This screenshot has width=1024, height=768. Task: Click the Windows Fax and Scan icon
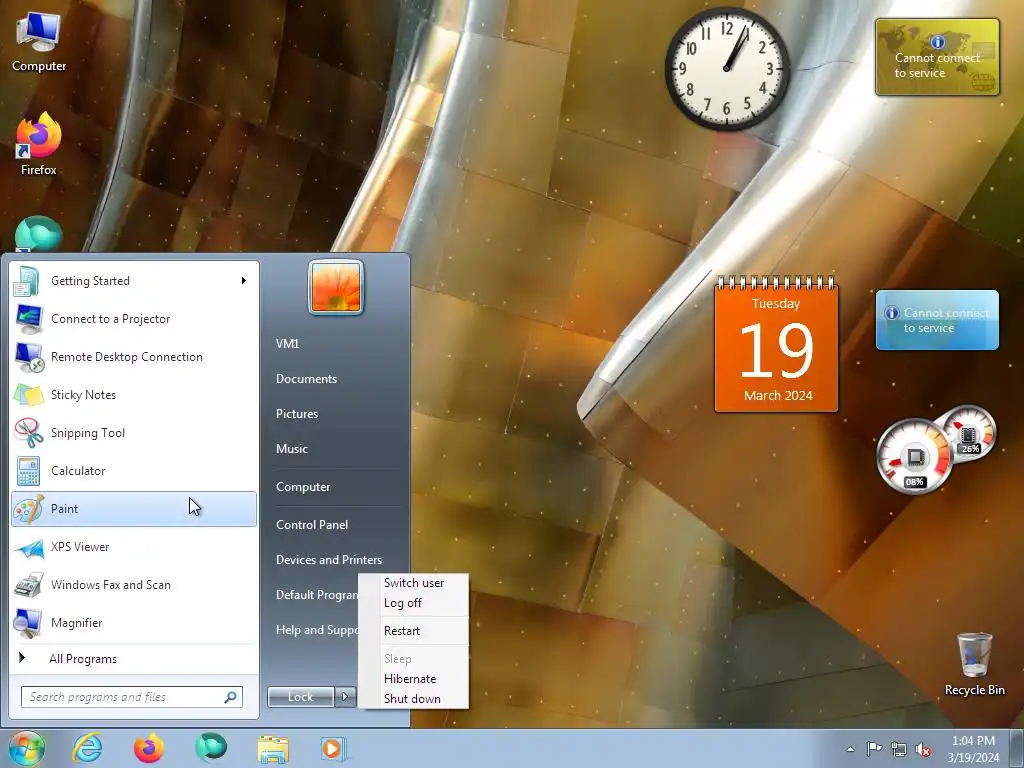click(x=28, y=584)
